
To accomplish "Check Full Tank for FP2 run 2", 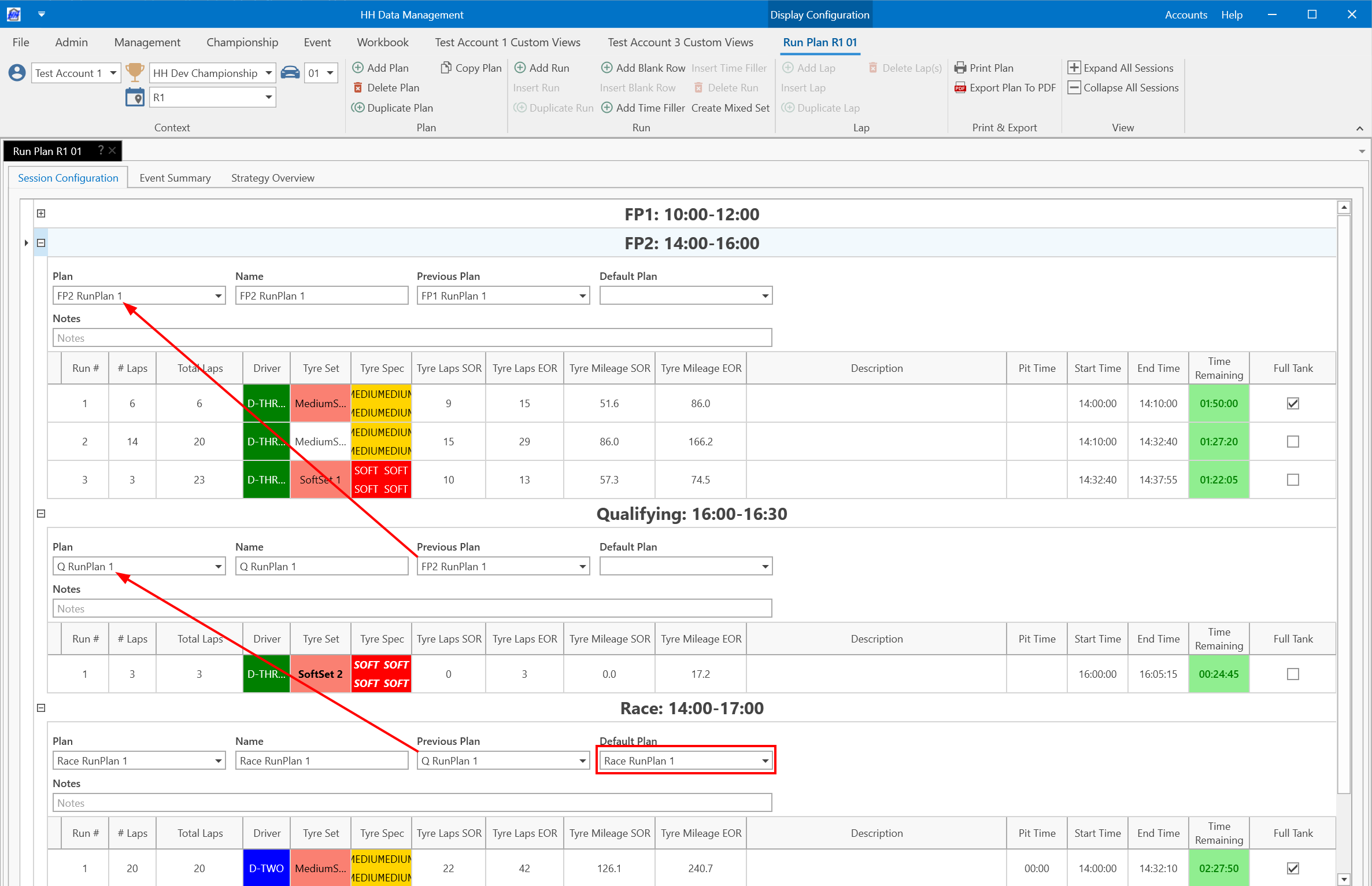I will tap(1293, 442).
